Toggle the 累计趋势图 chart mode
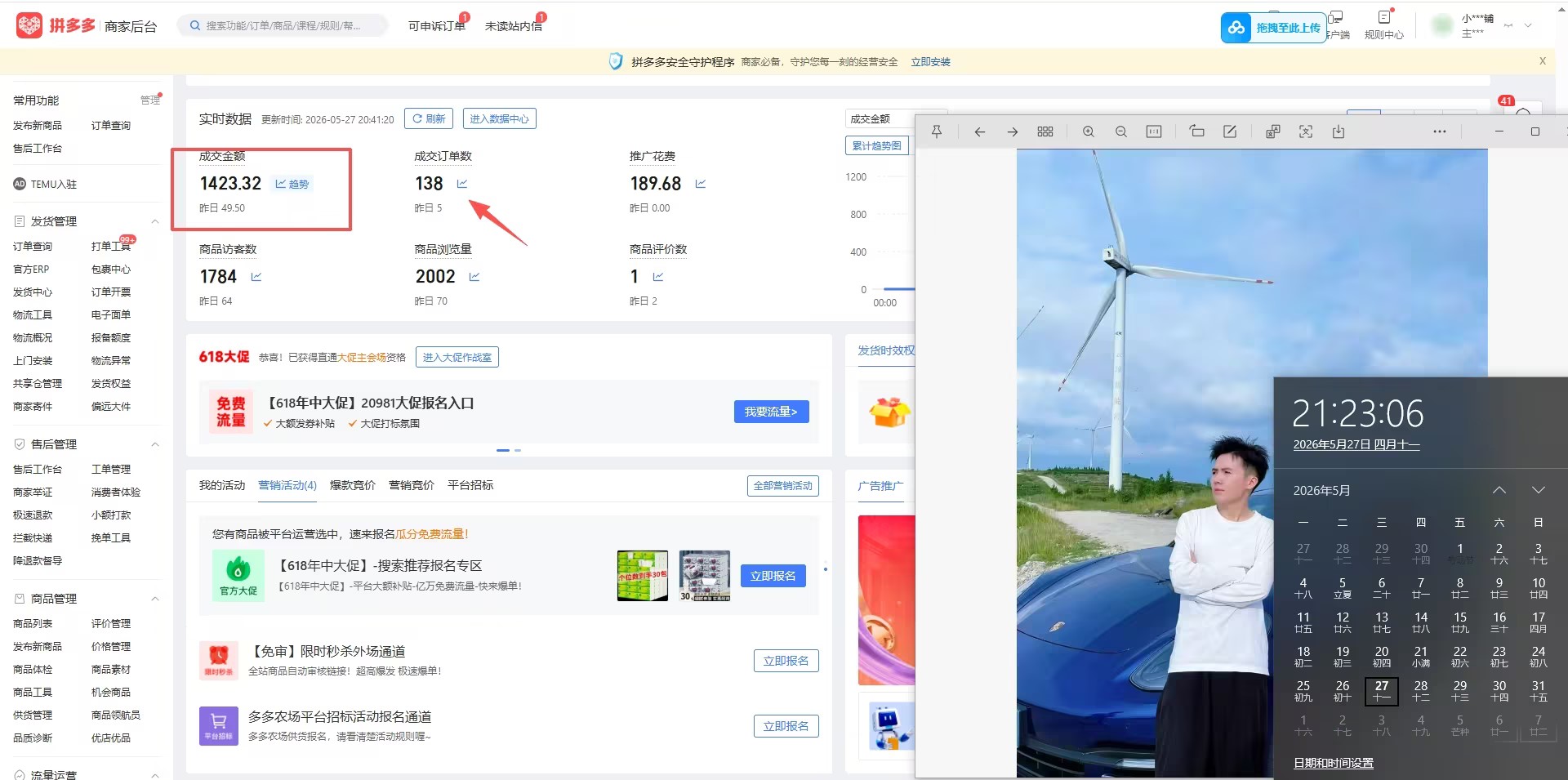 click(x=877, y=145)
